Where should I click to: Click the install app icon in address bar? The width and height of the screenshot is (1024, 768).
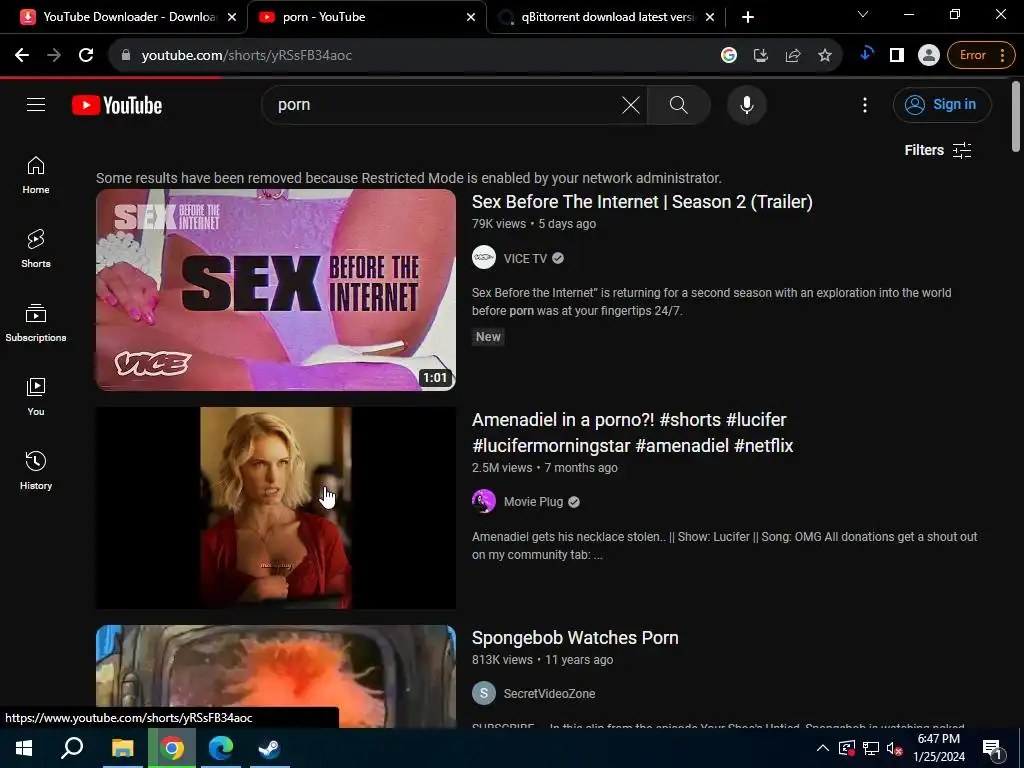click(761, 56)
